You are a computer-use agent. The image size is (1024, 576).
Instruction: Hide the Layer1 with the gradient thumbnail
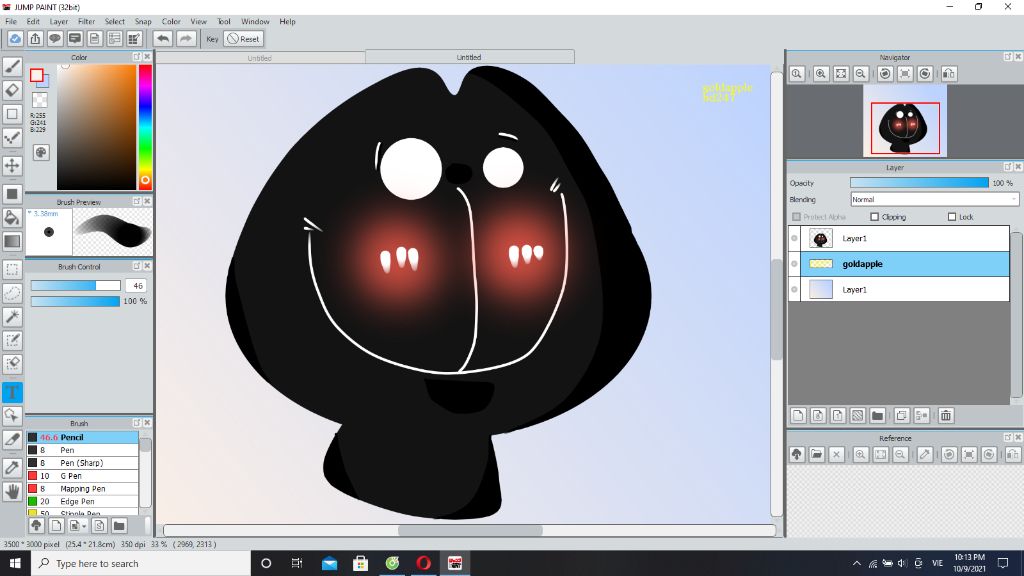pyautogui.click(x=795, y=289)
